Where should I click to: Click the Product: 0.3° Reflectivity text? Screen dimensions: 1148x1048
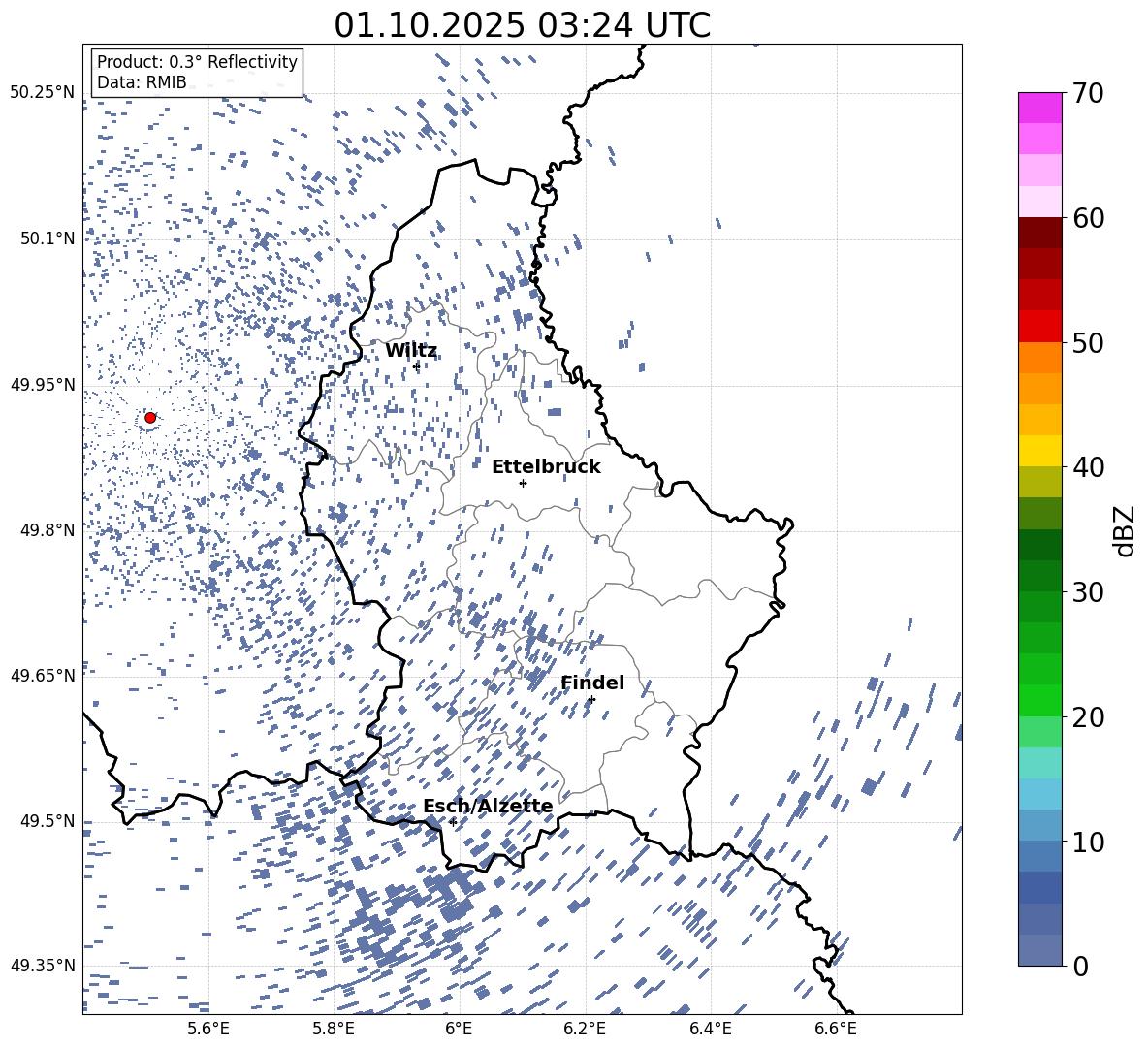pos(197,62)
